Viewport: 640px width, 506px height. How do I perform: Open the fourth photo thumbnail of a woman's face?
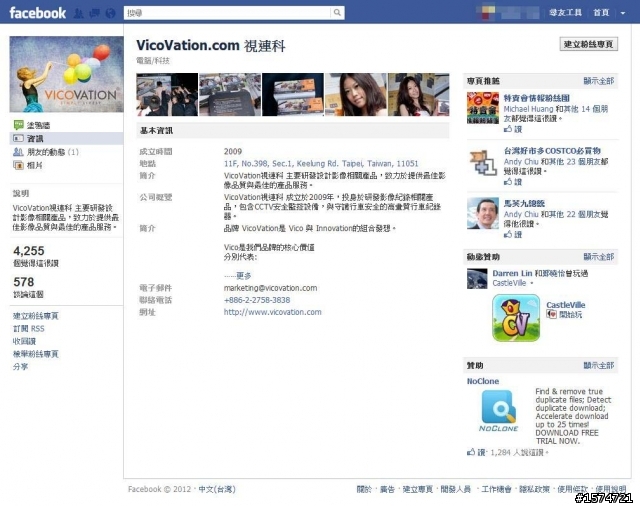point(356,95)
